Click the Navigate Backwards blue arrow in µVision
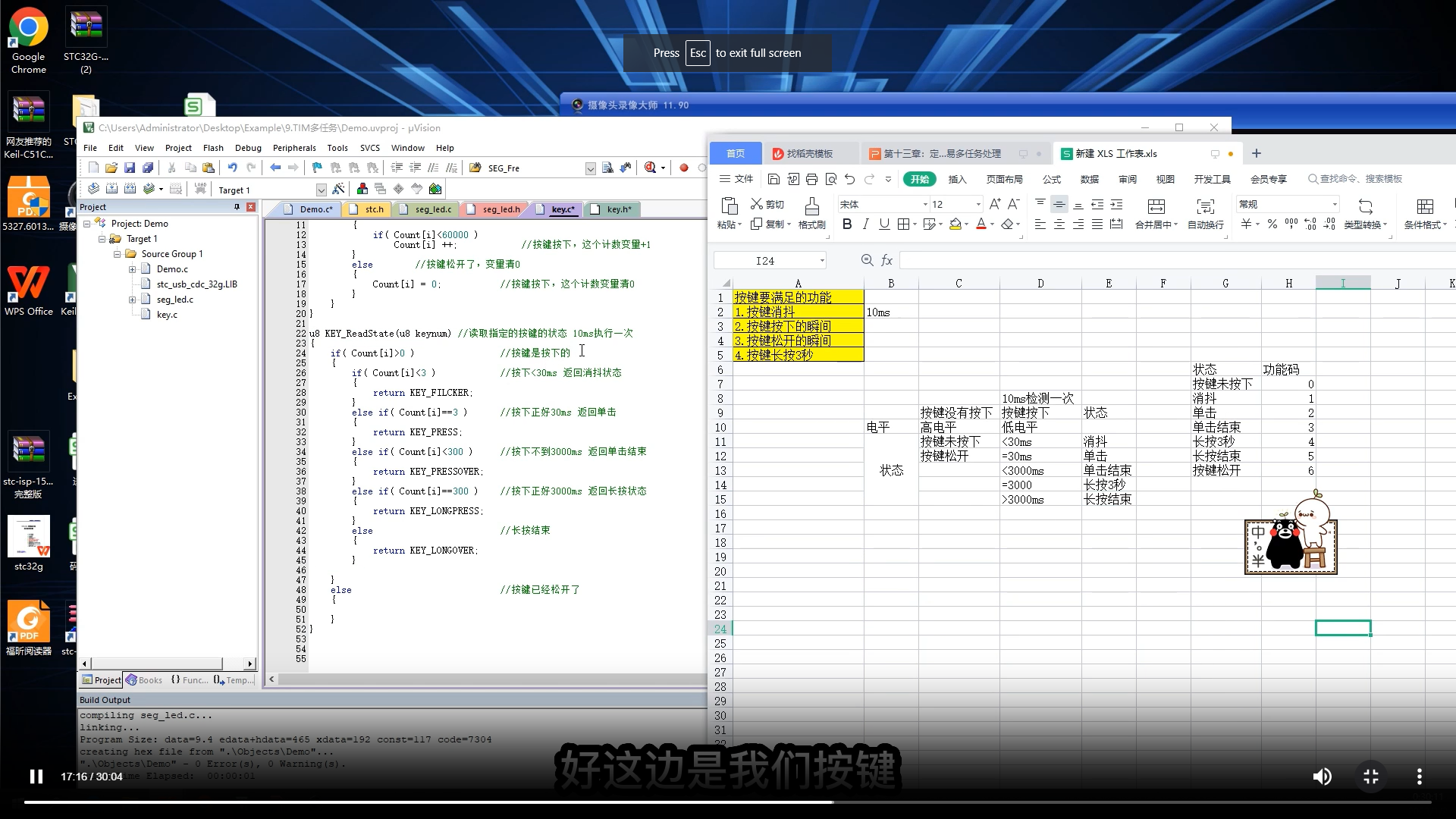The image size is (1456, 819). coord(275,168)
